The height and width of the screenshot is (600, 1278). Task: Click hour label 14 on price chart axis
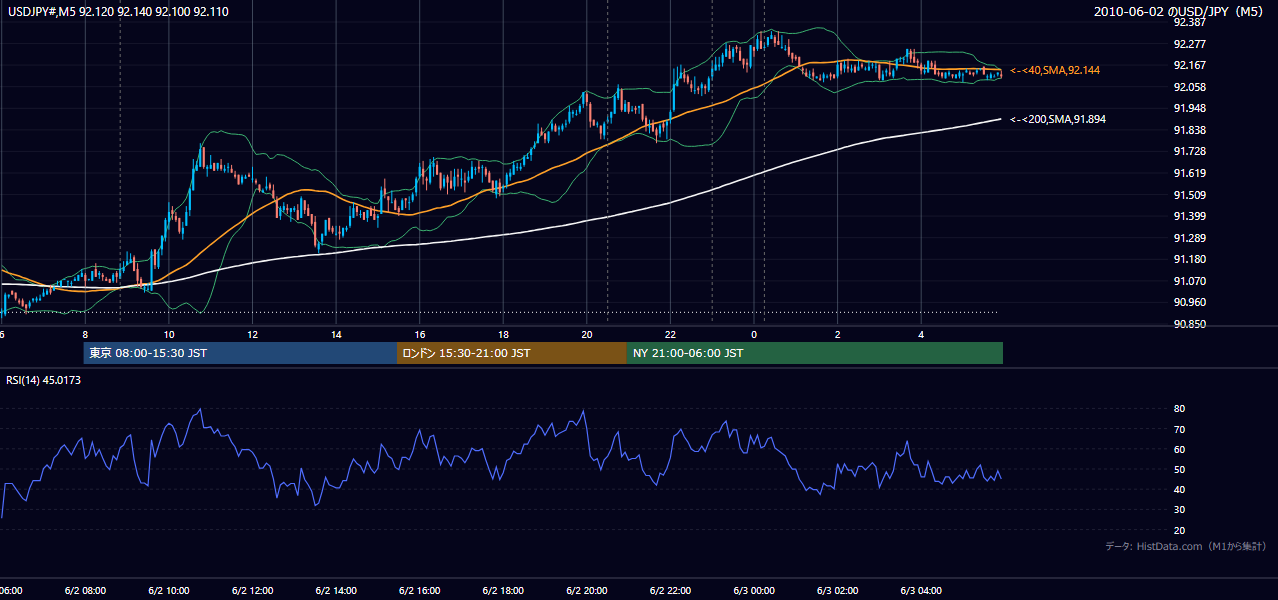tap(337, 335)
